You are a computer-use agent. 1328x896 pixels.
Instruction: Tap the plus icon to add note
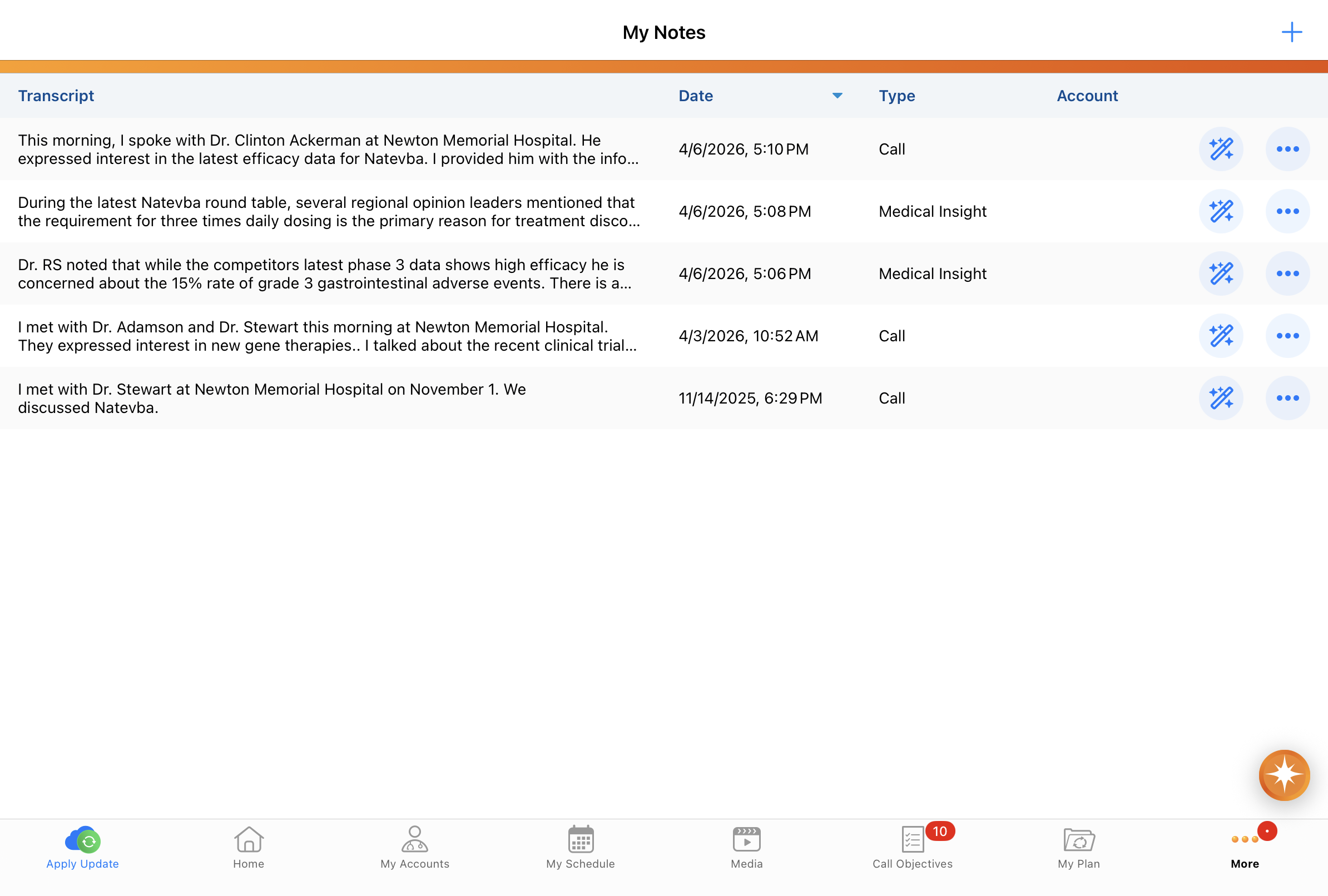point(1291,32)
